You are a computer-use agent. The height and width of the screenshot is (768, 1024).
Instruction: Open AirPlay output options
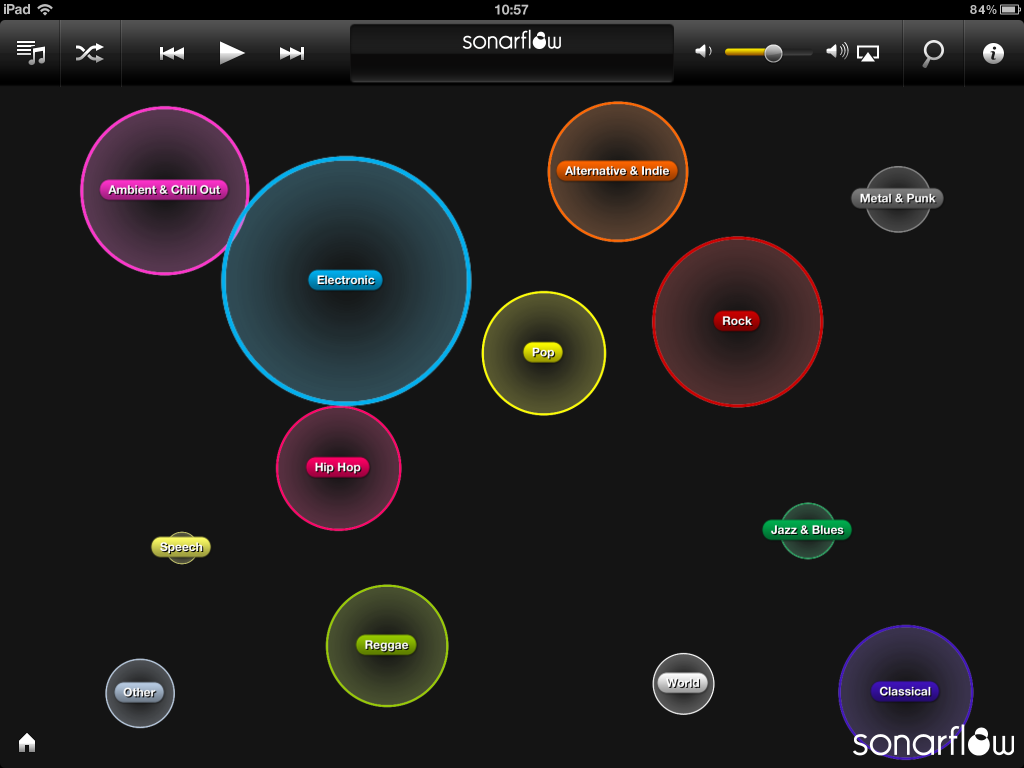click(868, 53)
